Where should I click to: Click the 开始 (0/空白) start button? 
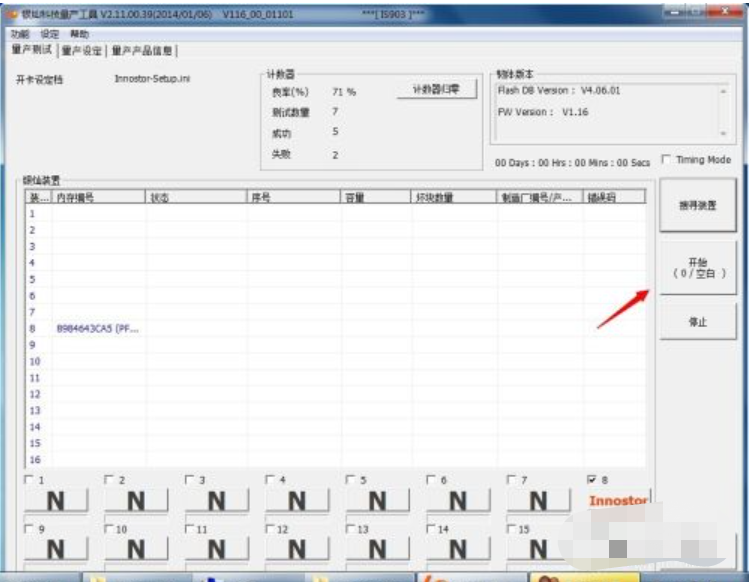[x=697, y=268]
